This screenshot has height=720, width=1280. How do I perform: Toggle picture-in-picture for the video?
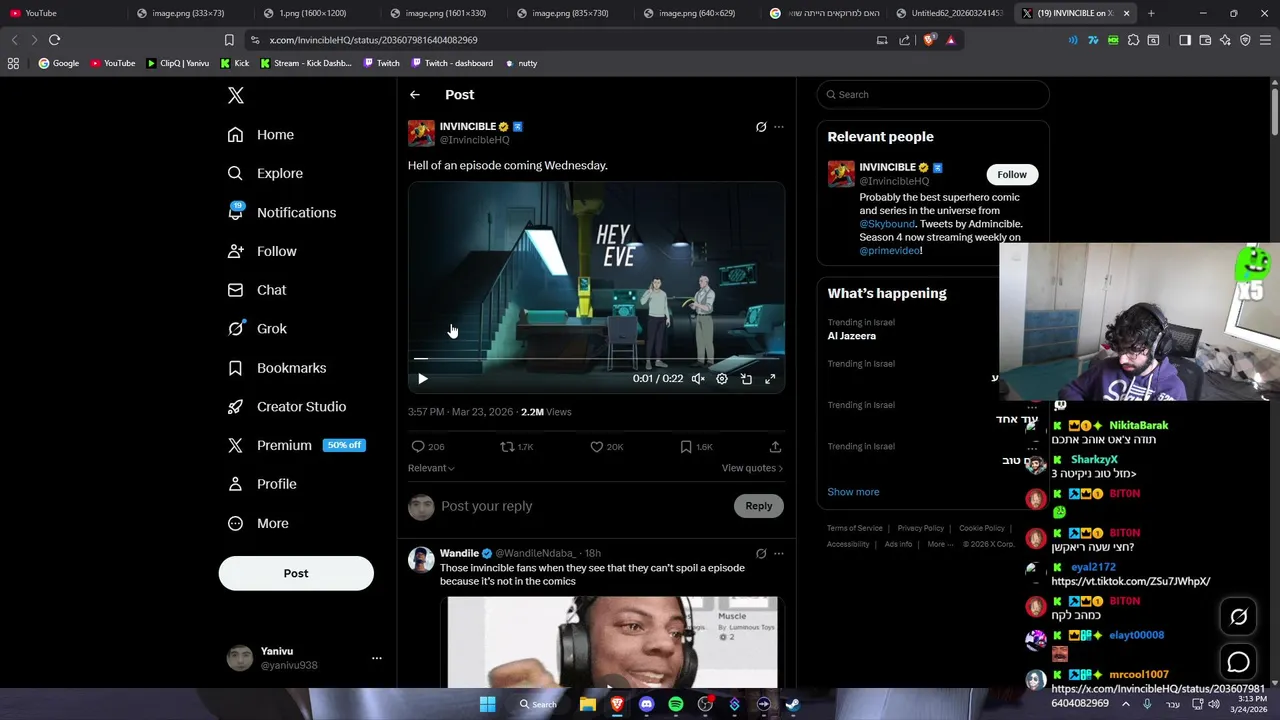click(x=746, y=379)
